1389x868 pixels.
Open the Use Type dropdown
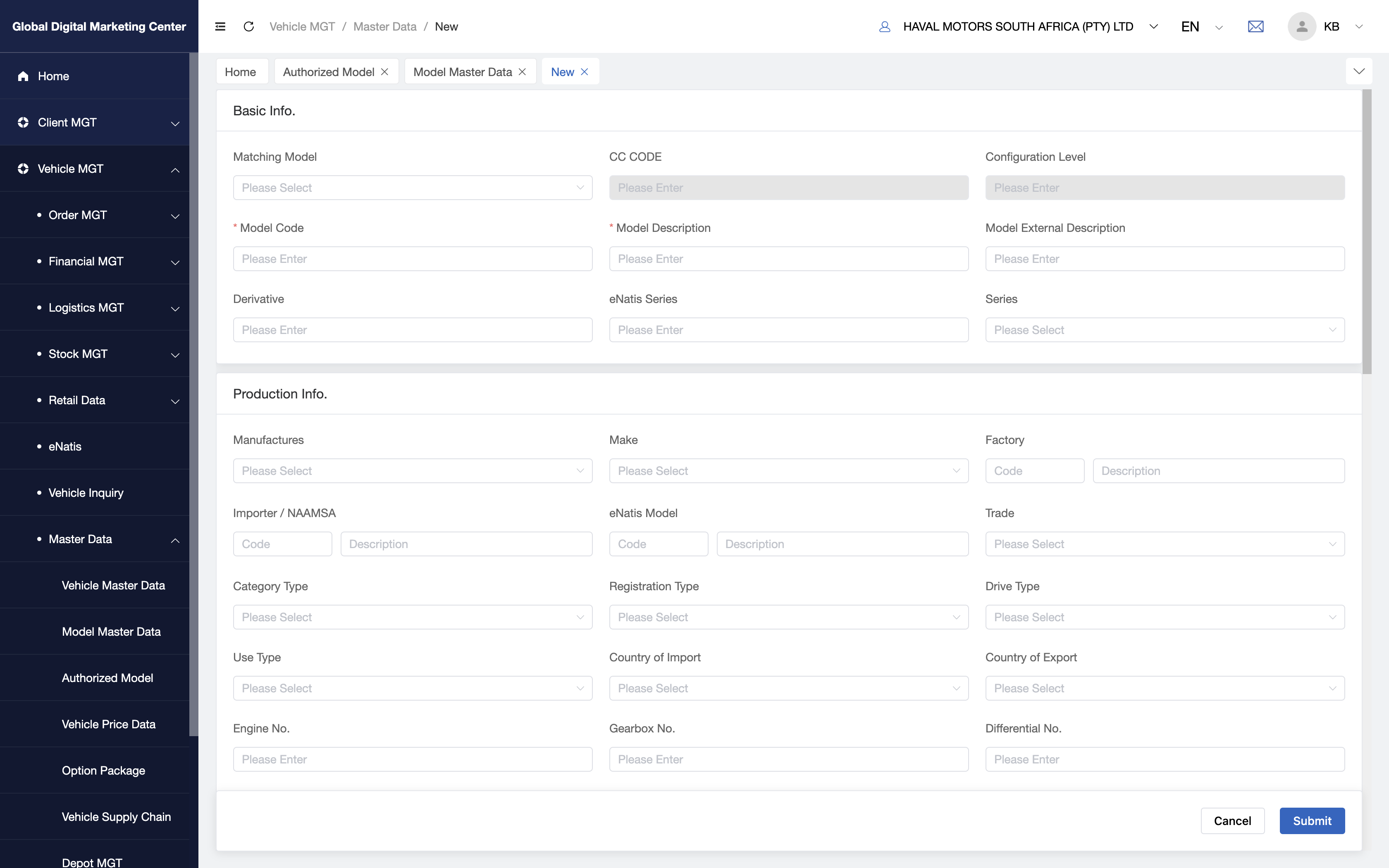pyautogui.click(x=413, y=688)
